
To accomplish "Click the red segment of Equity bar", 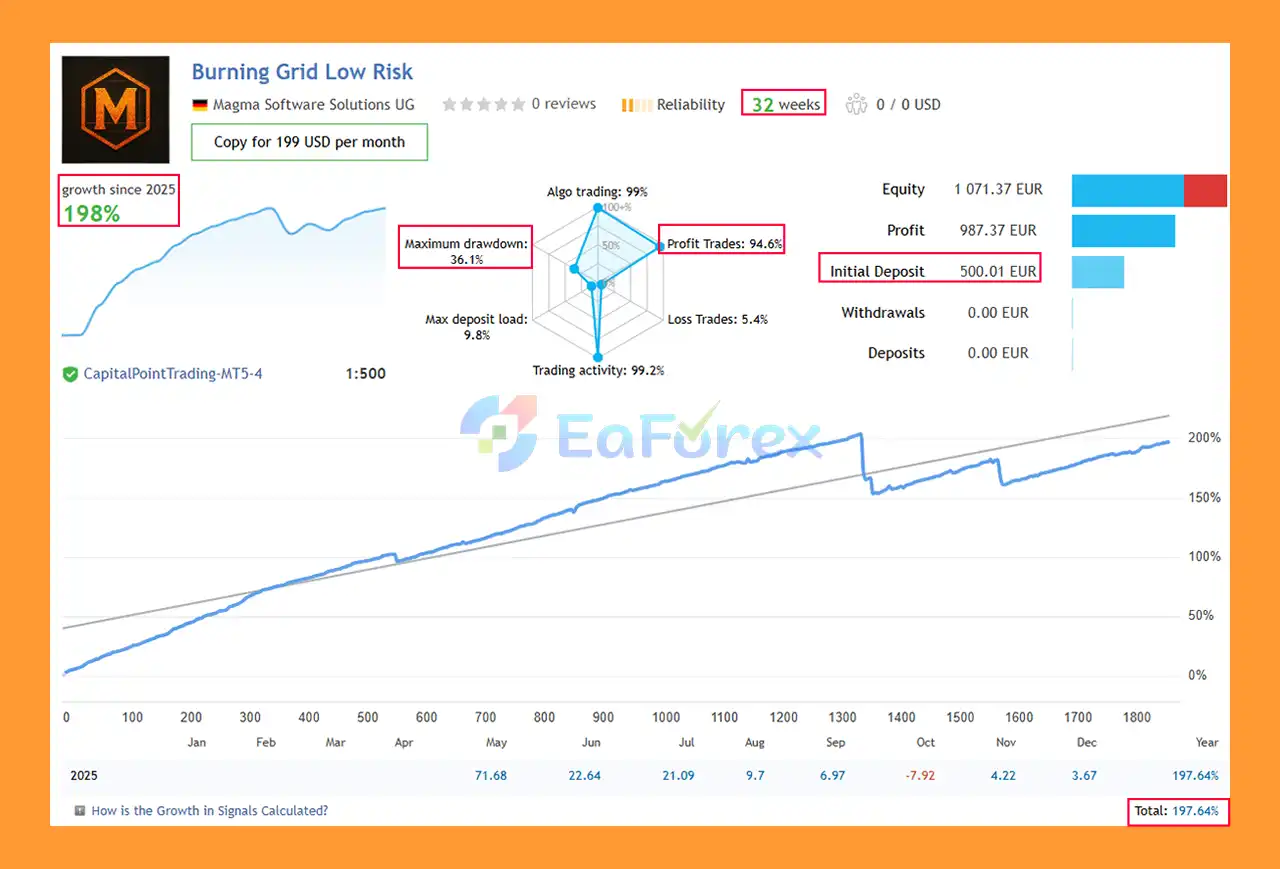I will pyautogui.click(x=1204, y=190).
